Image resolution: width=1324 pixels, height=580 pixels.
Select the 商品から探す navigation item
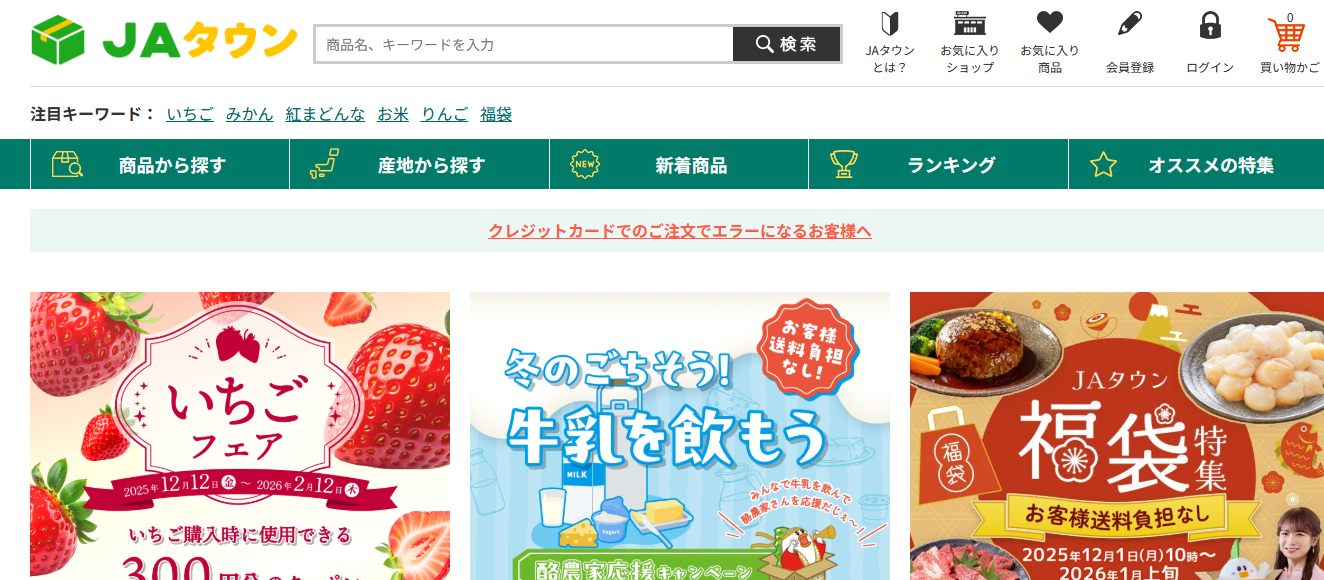[160, 165]
